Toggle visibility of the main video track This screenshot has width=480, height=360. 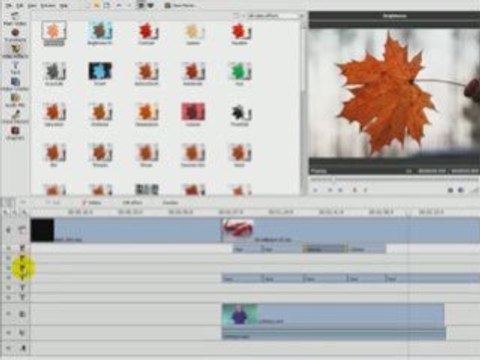tap(9, 230)
